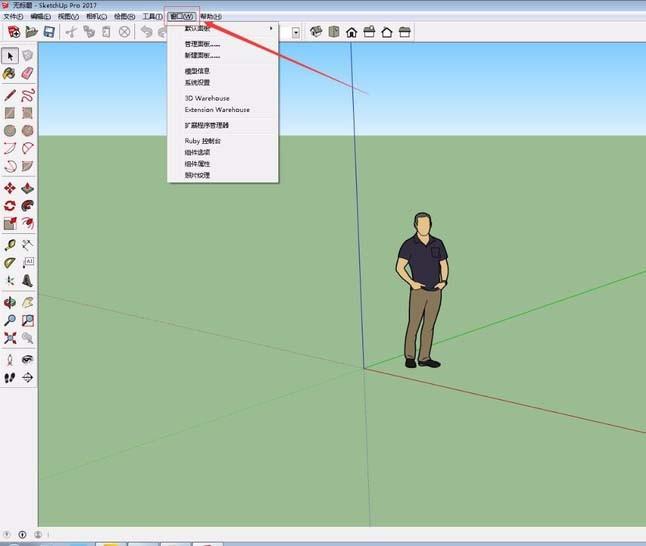Open the 模型信息 menu entry
646x546 pixels.
pyautogui.click(x=197, y=71)
